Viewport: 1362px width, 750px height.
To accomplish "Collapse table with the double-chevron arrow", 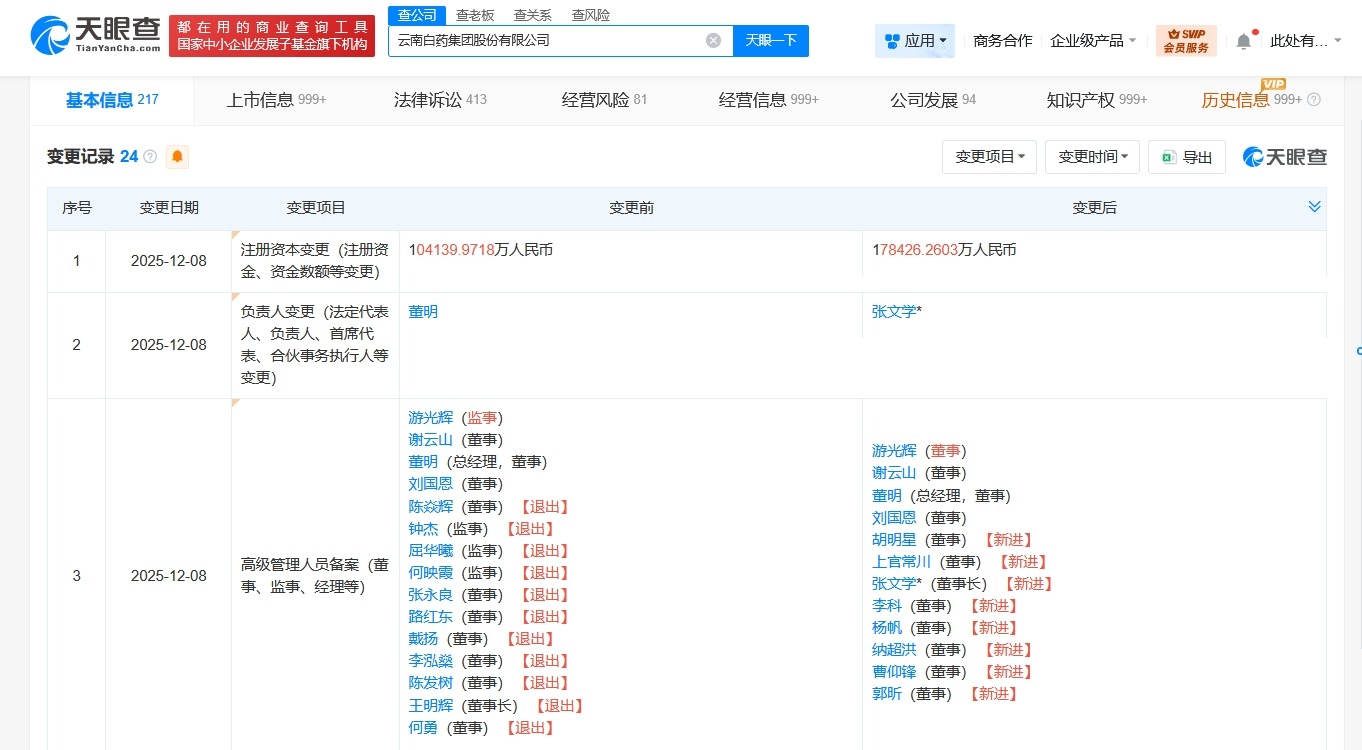I will pos(1312,206).
